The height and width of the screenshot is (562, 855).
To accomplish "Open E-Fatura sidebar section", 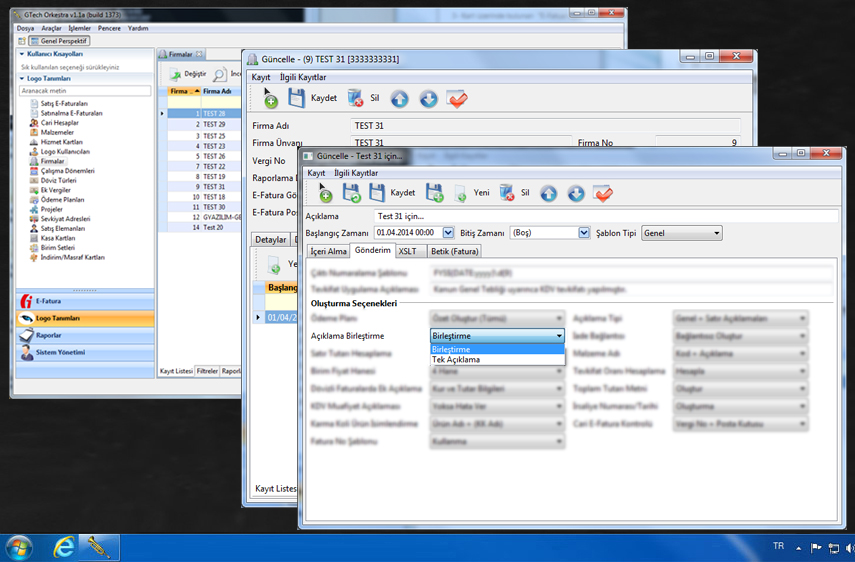I will (x=85, y=301).
